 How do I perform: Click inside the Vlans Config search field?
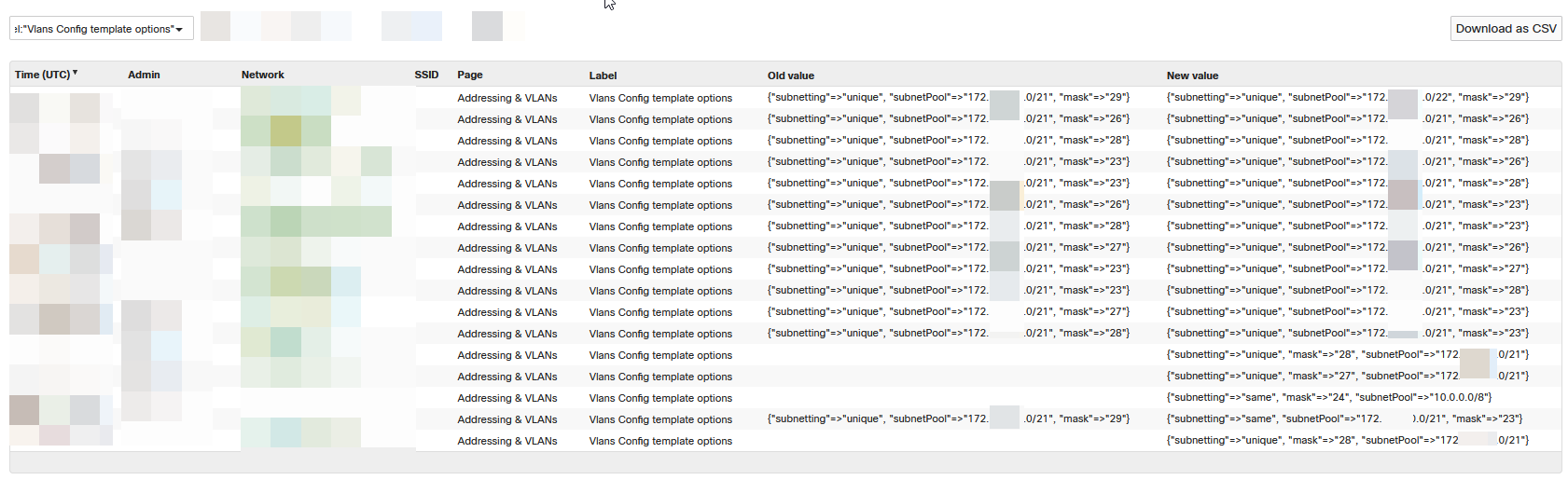(x=93, y=29)
